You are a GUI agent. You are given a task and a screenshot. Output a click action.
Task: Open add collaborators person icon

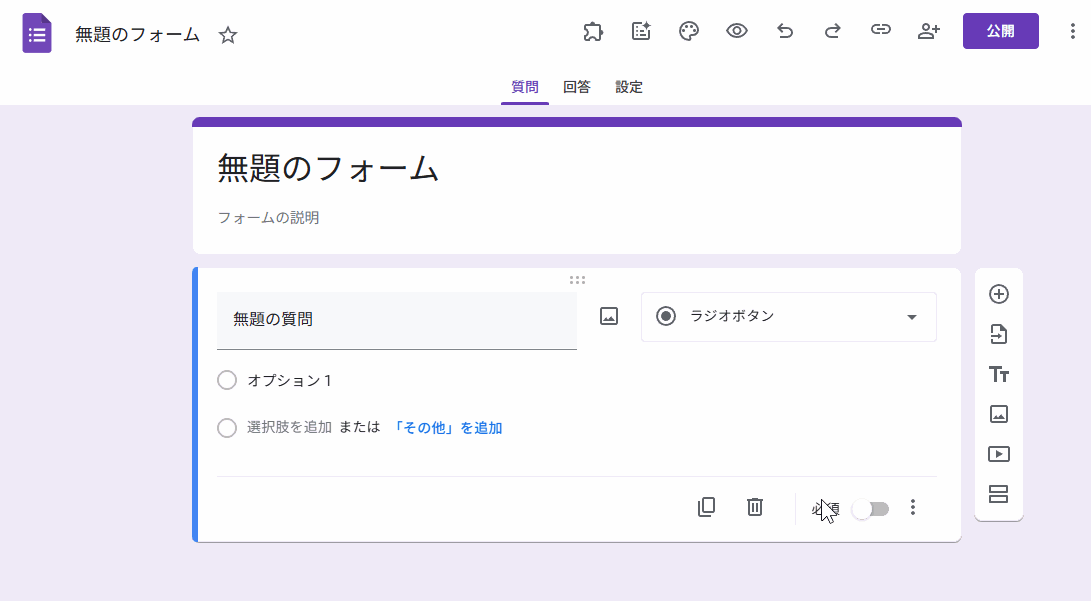[x=928, y=31]
